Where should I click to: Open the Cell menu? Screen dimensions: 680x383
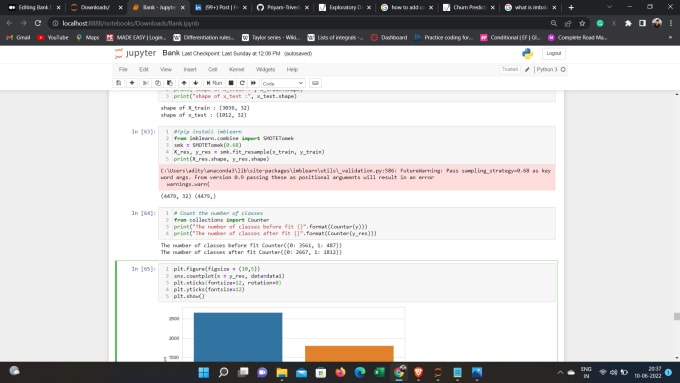coord(212,69)
